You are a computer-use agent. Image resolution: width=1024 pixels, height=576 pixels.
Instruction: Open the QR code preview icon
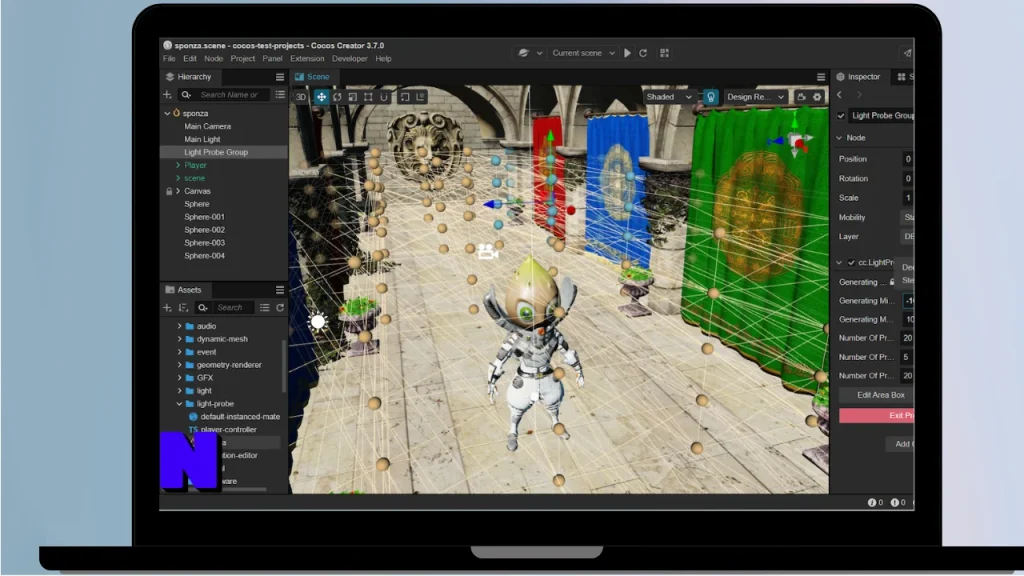click(664, 53)
